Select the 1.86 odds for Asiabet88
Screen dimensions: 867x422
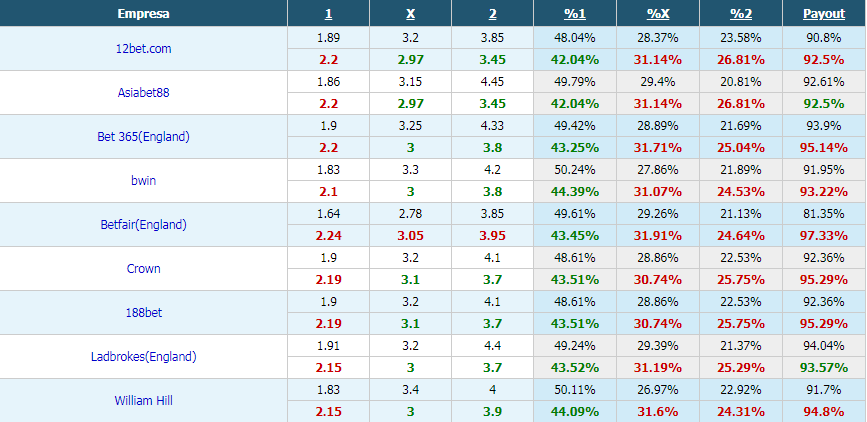tap(328, 82)
